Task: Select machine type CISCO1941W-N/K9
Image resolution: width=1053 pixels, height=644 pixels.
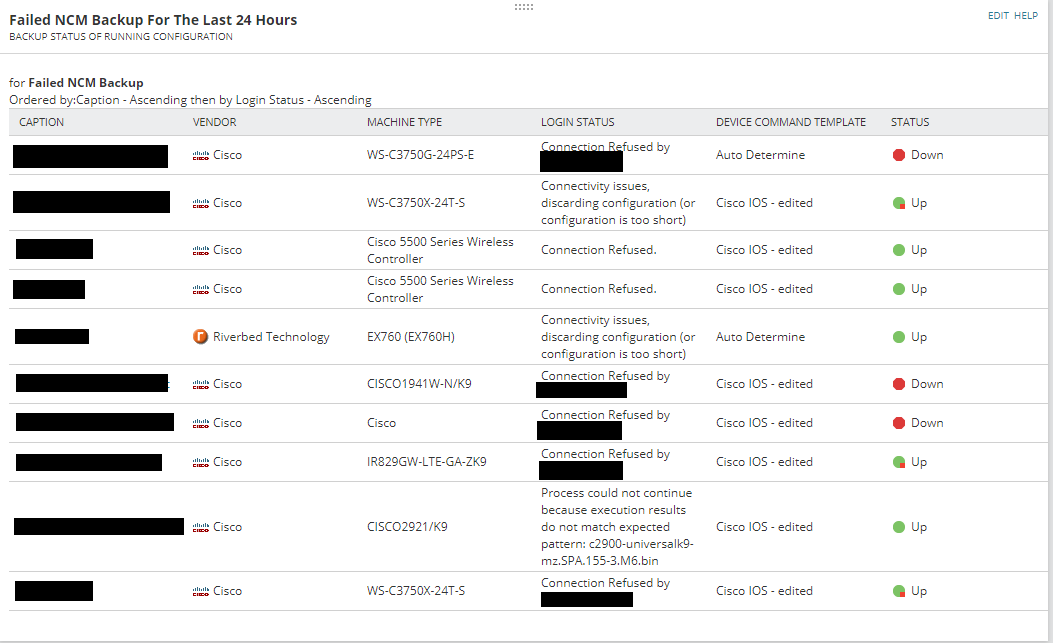Action: click(x=419, y=384)
